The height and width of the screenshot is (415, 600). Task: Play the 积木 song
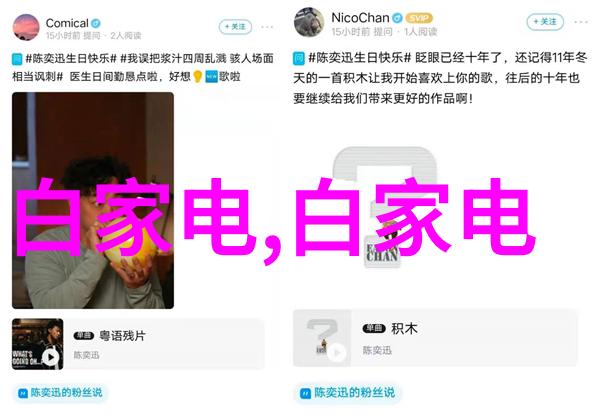(336, 353)
